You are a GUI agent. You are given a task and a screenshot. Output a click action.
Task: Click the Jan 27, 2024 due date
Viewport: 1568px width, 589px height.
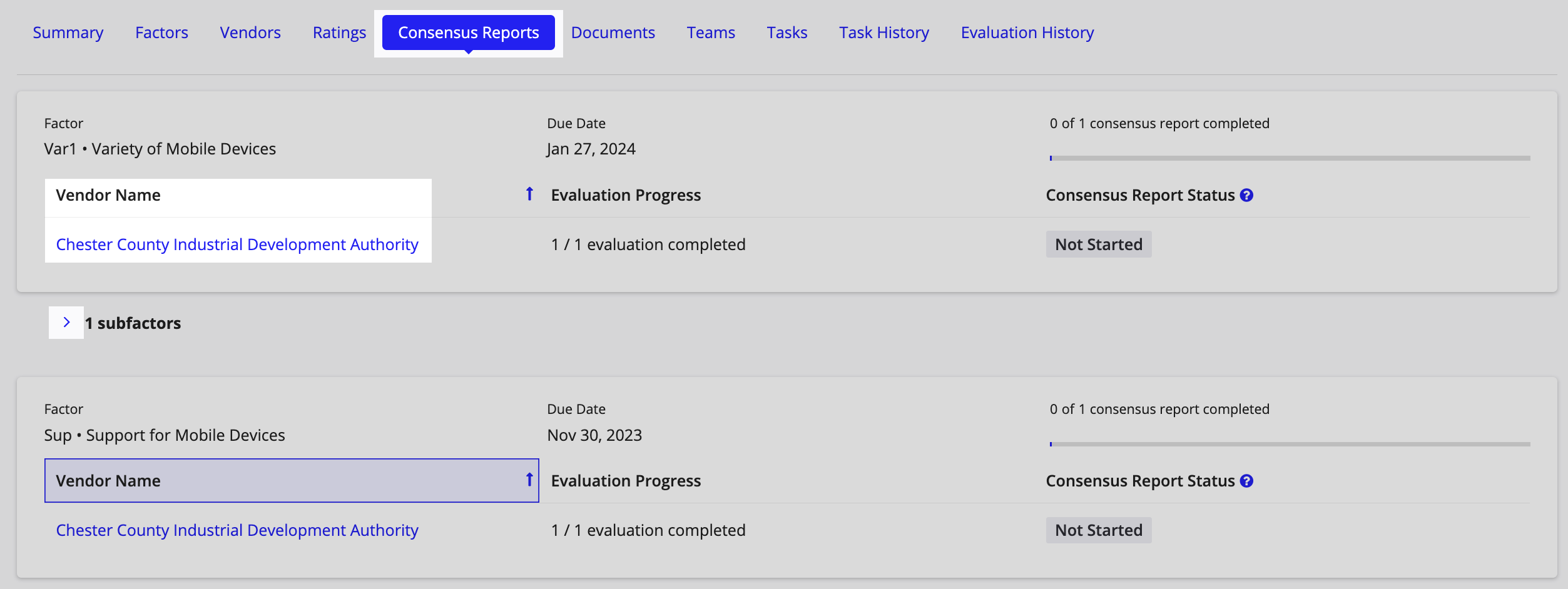click(591, 149)
